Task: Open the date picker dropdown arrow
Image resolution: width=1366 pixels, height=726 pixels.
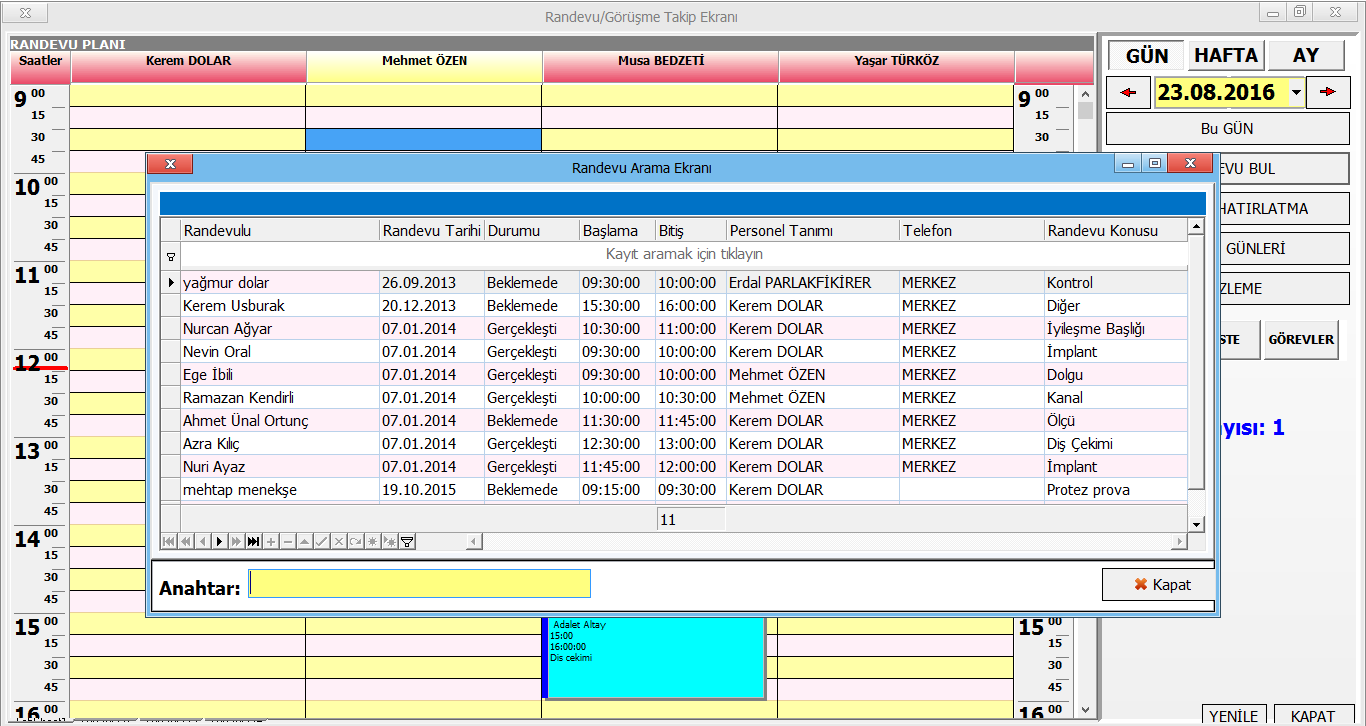Action: click(1296, 92)
